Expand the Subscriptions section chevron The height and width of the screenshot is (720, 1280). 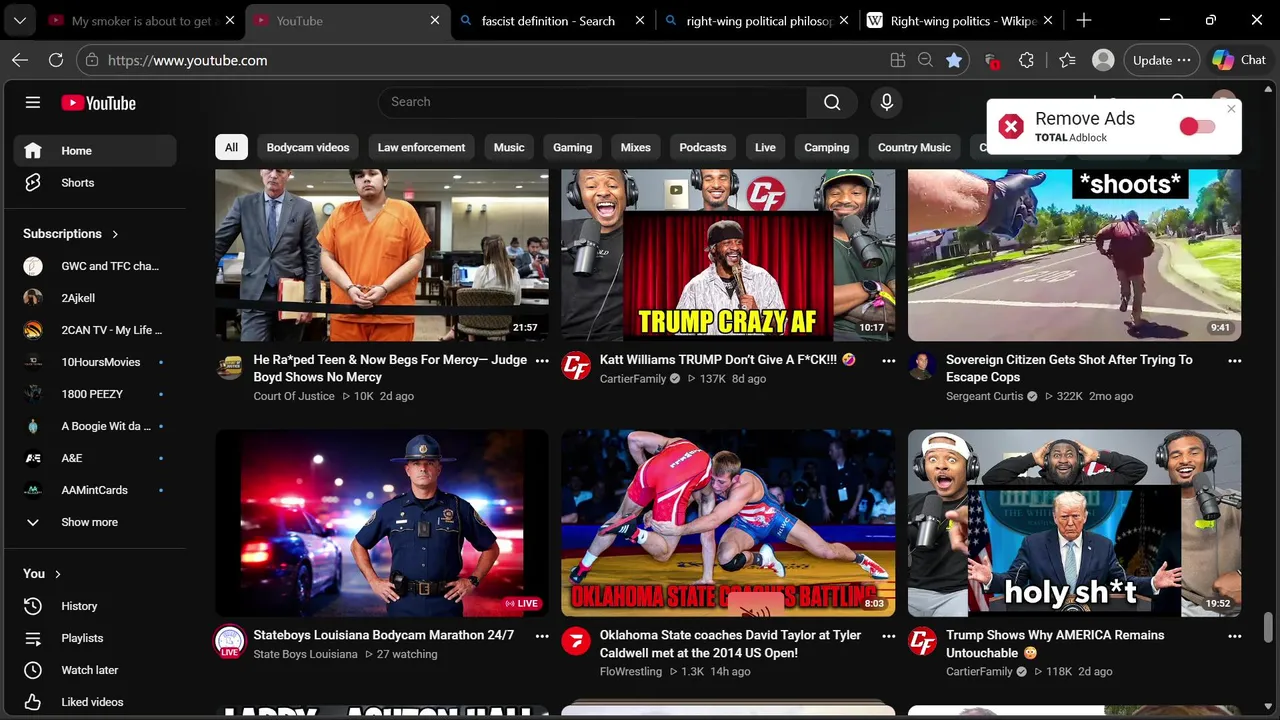click(x=115, y=234)
